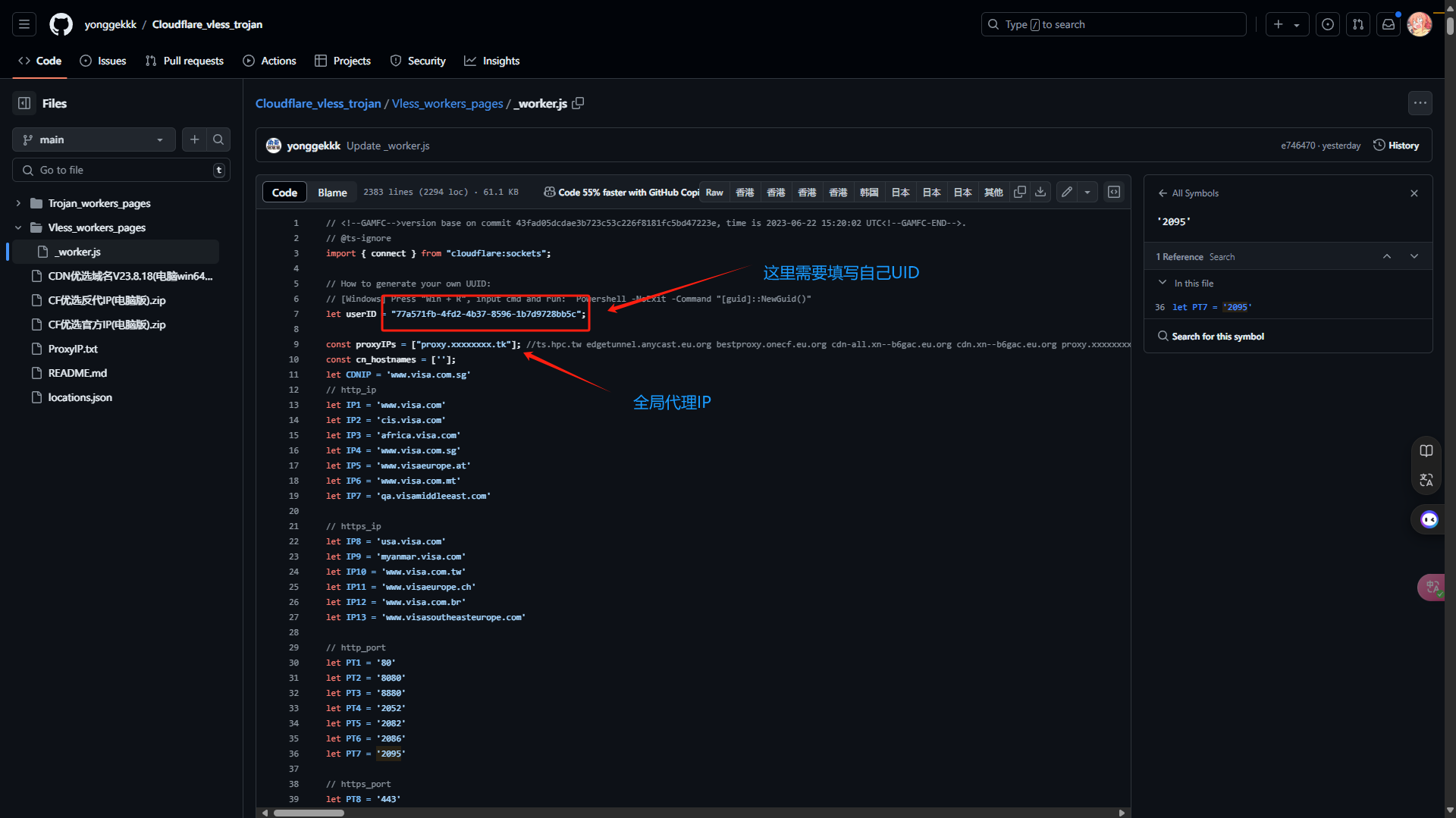Collapse the In this file section
The image size is (1456, 818).
coord(1163,283)
